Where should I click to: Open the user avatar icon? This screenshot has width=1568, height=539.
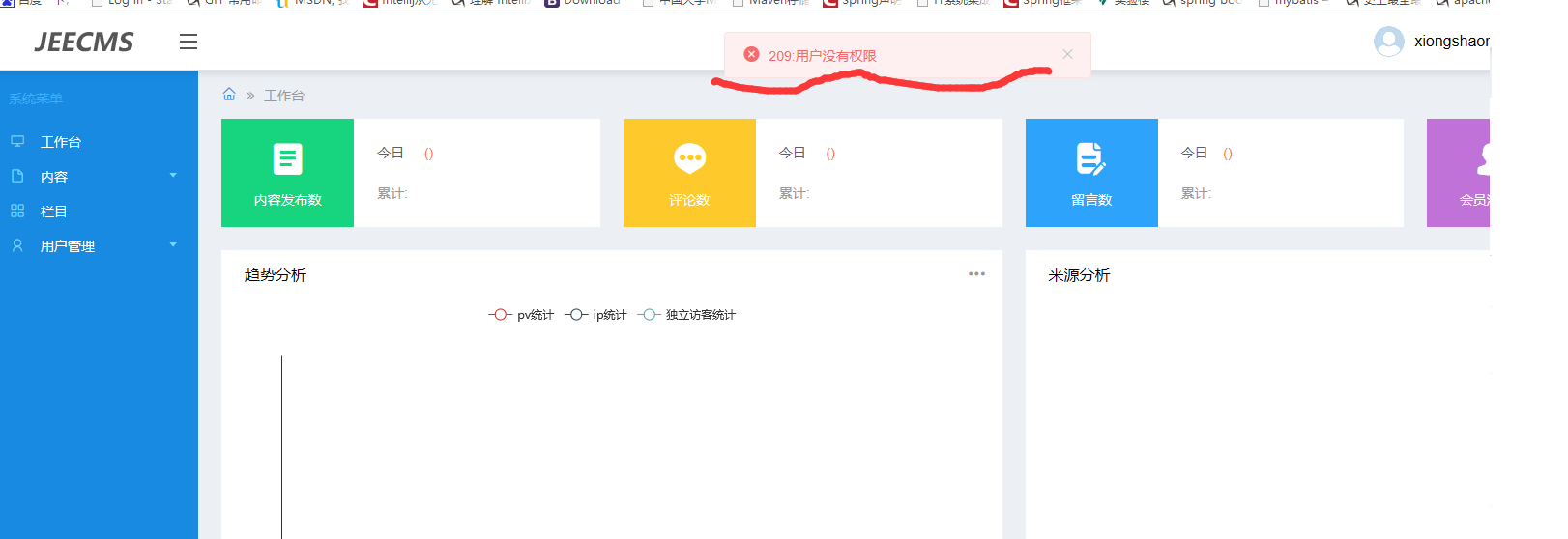pos(1389,41)
